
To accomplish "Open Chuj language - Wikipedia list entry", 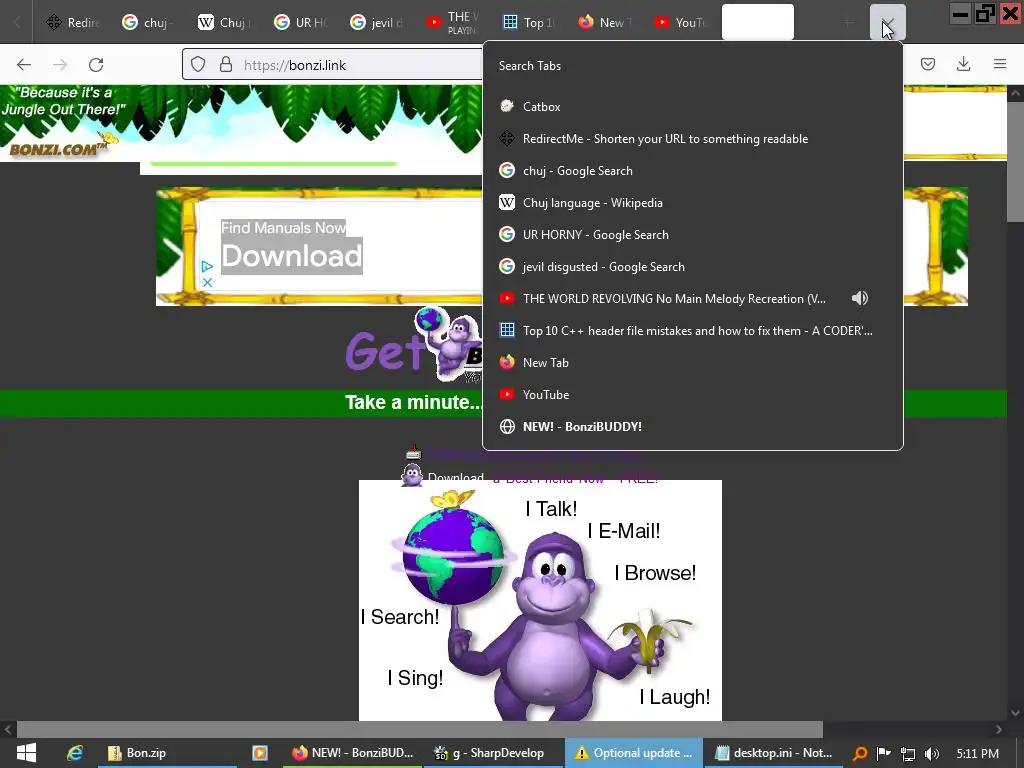I will pyautogui.click(x=692, y=202).
